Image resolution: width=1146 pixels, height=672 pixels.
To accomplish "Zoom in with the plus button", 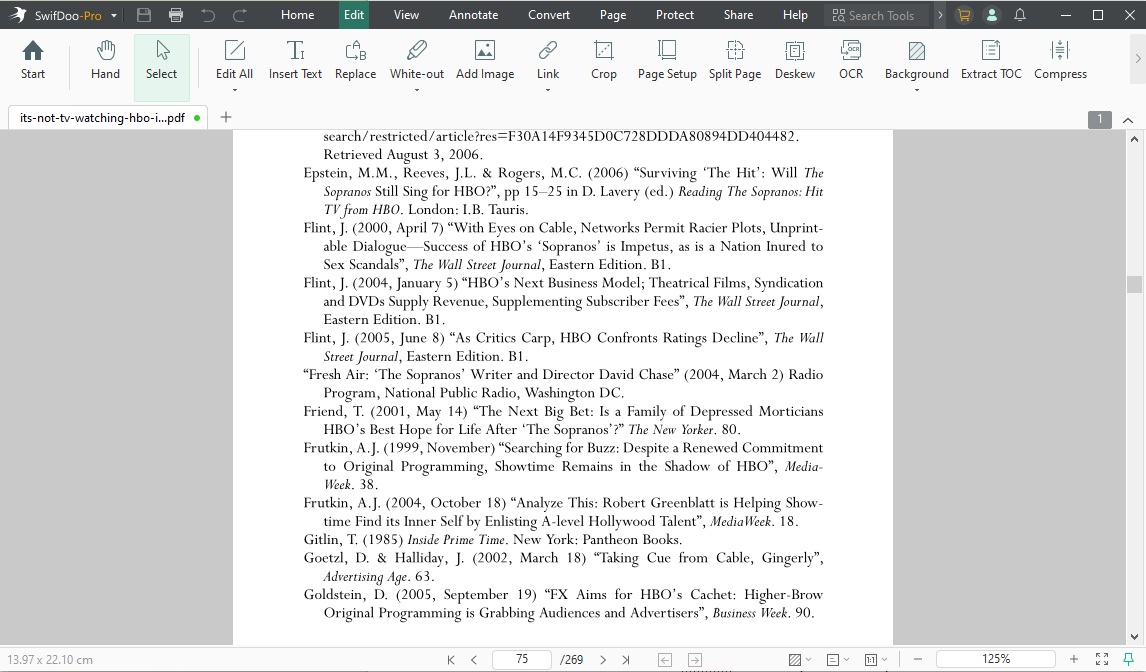I will [1074, 660].
